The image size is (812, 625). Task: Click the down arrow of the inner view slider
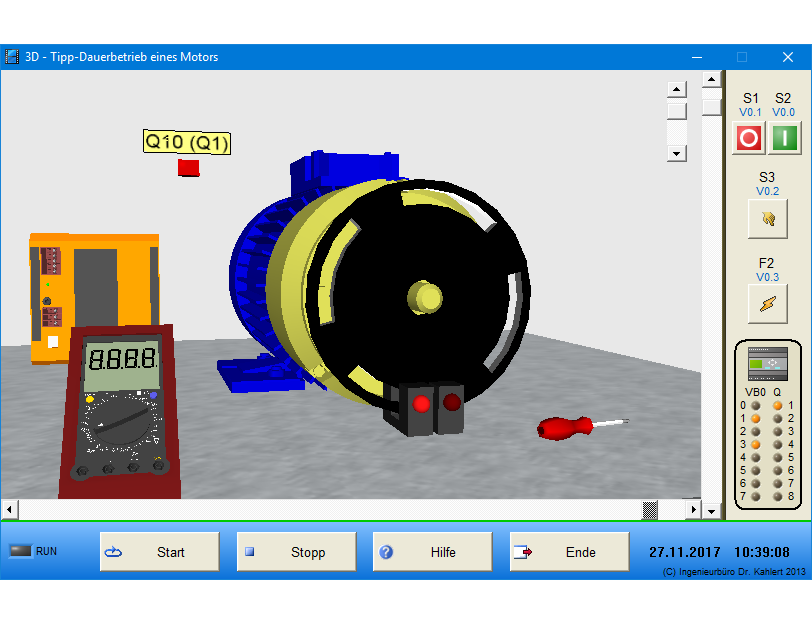(676, 153)
